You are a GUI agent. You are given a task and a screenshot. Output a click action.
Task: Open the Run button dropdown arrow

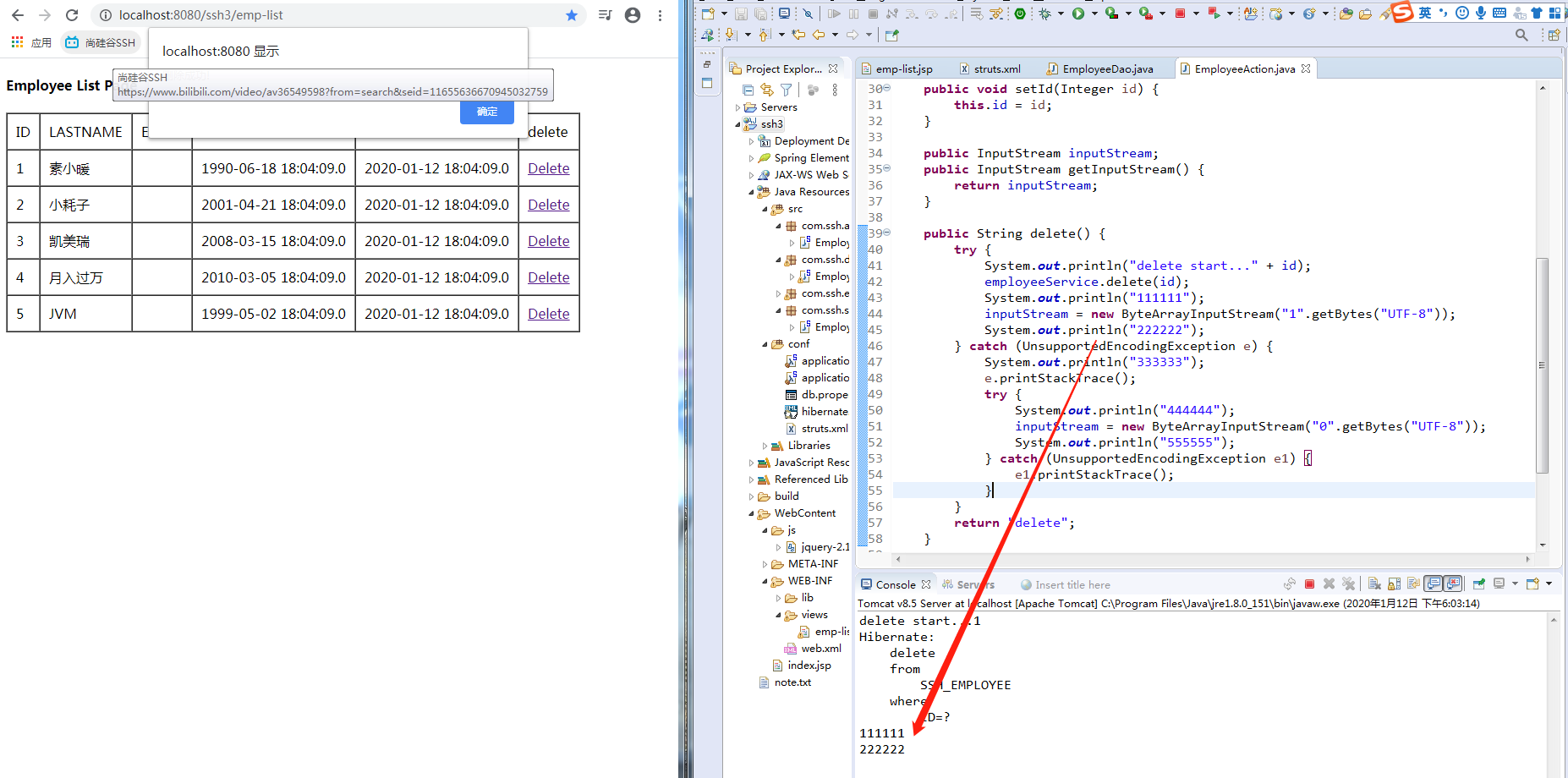(x=1094, y=14)
